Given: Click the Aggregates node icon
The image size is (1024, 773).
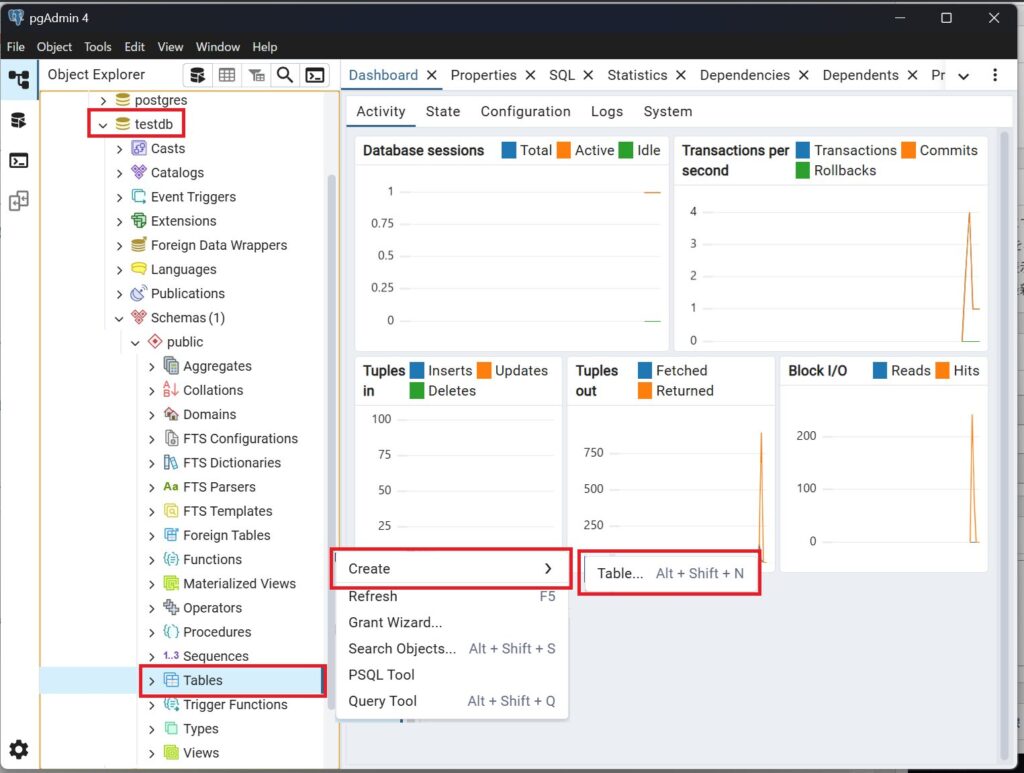Looking at the screenshot, I should [x=171, y=366].
